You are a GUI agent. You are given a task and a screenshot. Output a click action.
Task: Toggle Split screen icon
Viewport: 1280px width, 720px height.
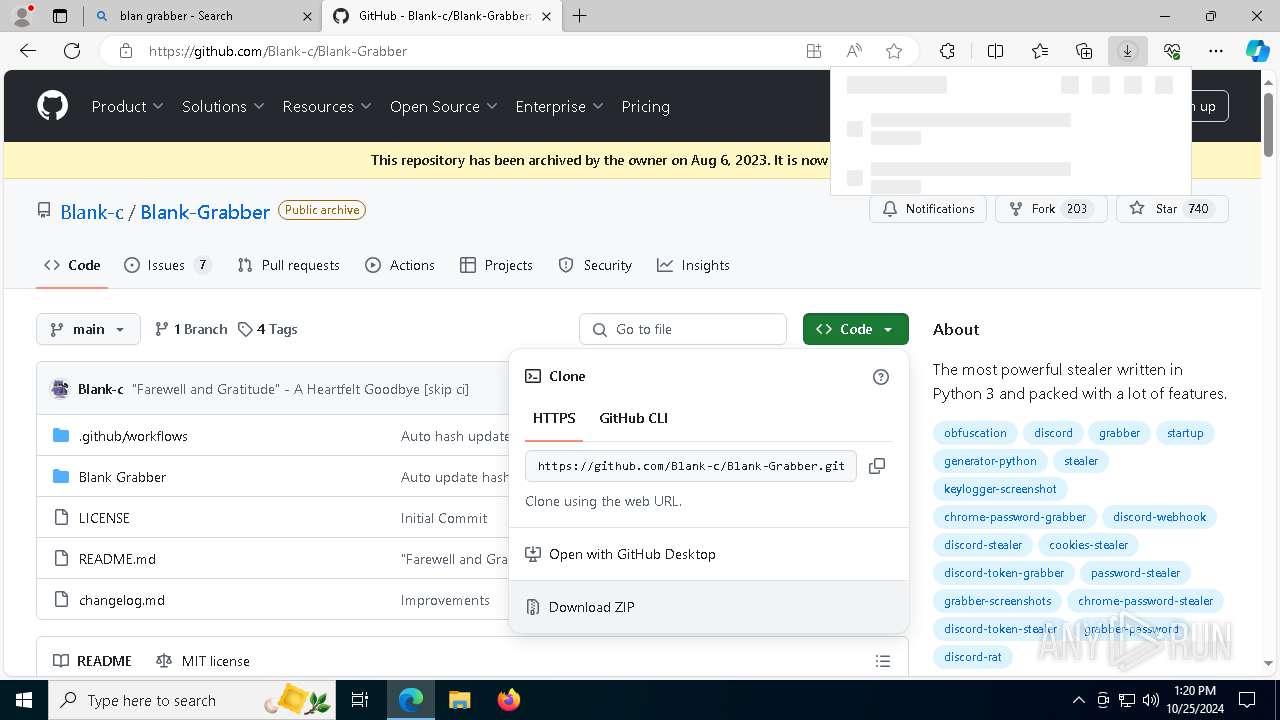click(995, 51)
